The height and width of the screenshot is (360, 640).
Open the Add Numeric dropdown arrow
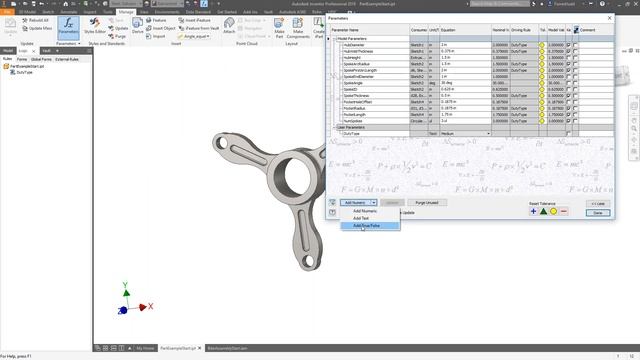pos(373,202)
